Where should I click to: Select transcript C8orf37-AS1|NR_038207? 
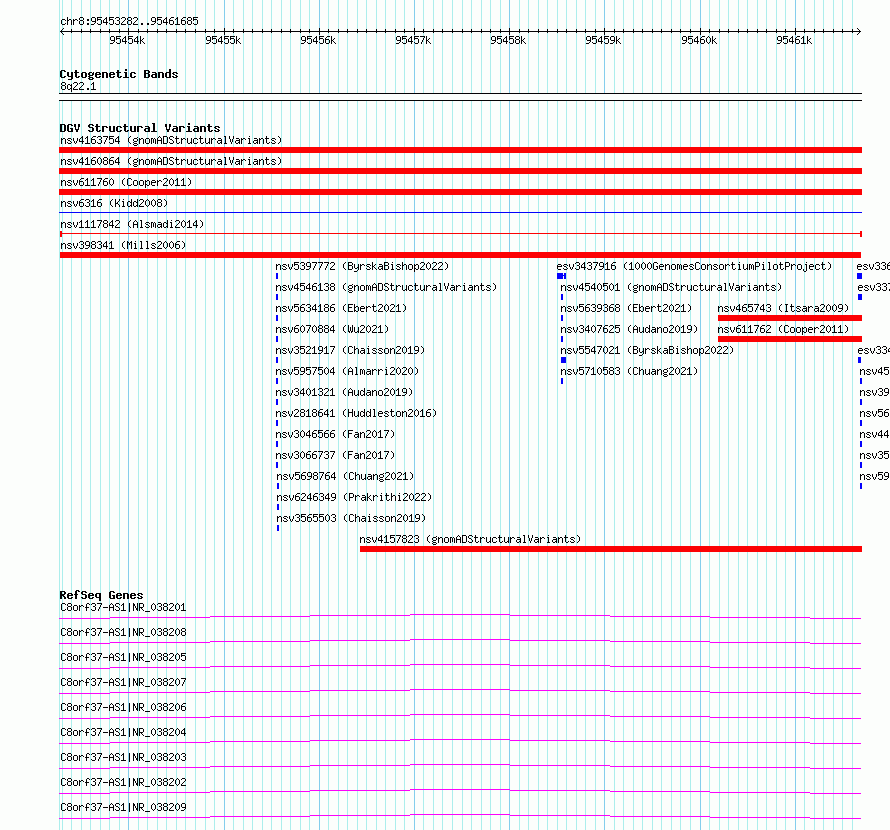click(x=123, y=682)
